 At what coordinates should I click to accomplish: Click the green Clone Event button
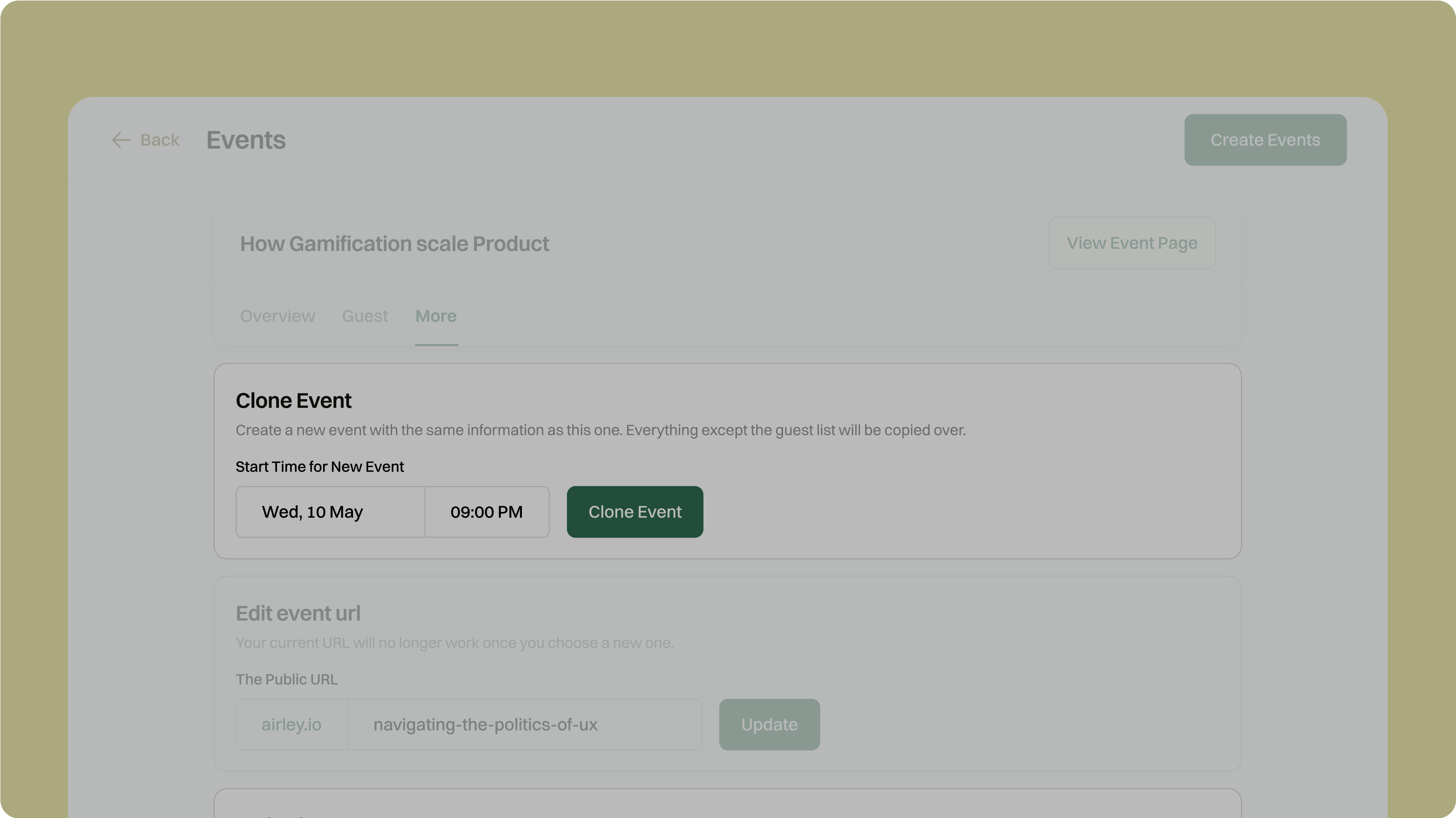click(x=635, y=512)
